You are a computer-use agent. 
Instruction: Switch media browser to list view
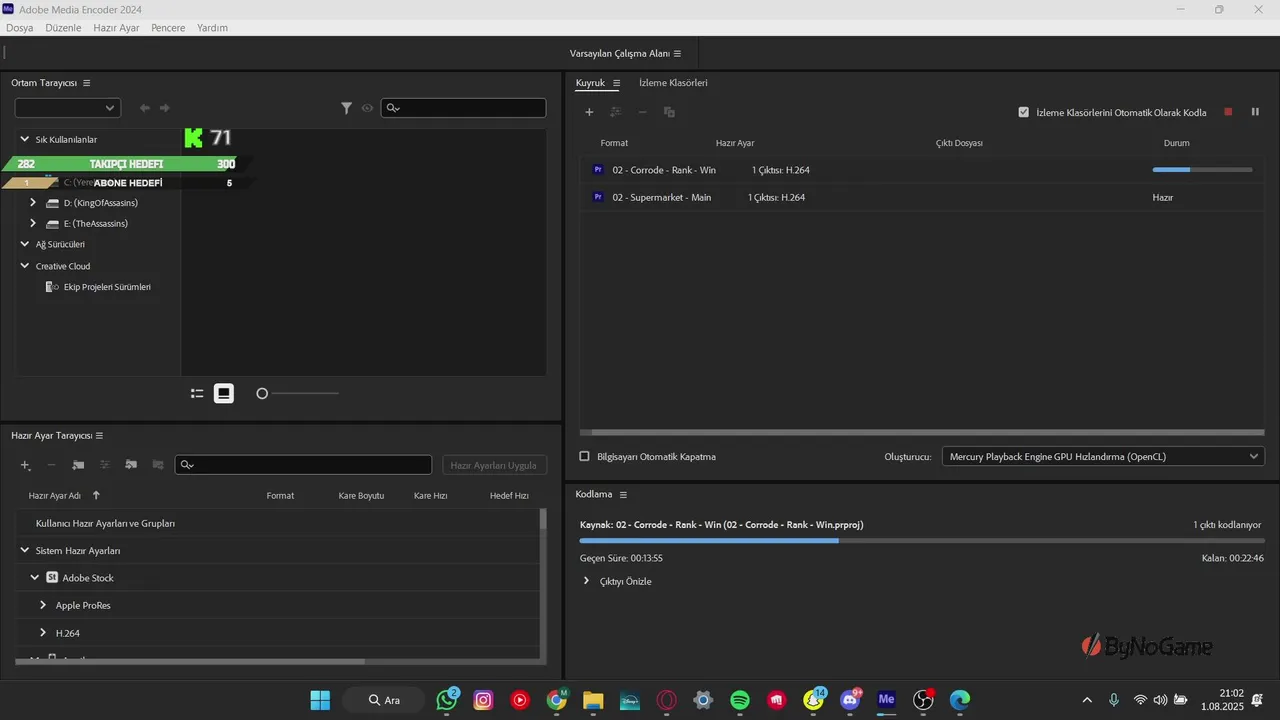197,394
